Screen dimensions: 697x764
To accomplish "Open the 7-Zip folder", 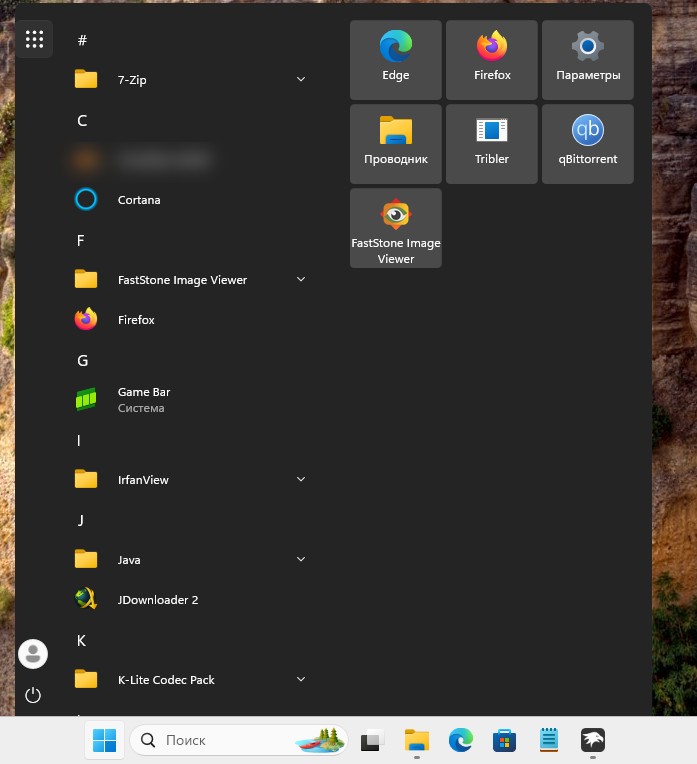I will coord(192,79).
